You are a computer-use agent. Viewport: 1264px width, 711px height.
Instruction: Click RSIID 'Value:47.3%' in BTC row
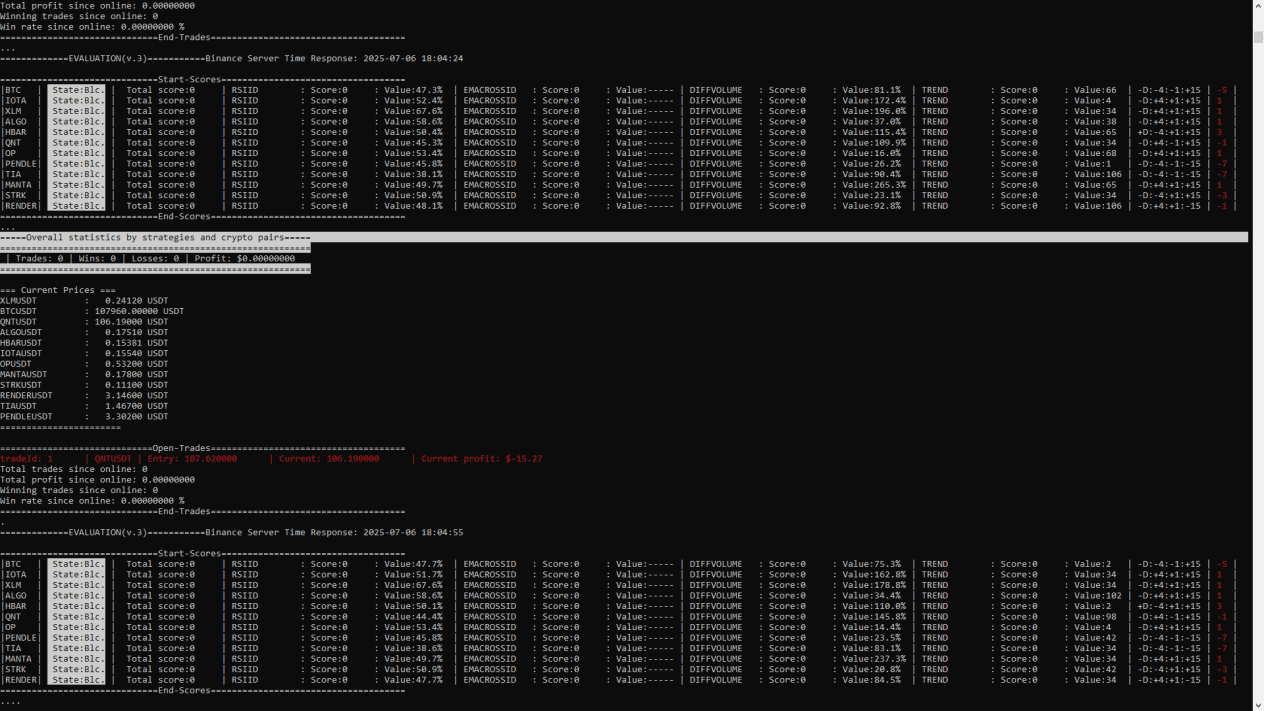coord(413,90)
